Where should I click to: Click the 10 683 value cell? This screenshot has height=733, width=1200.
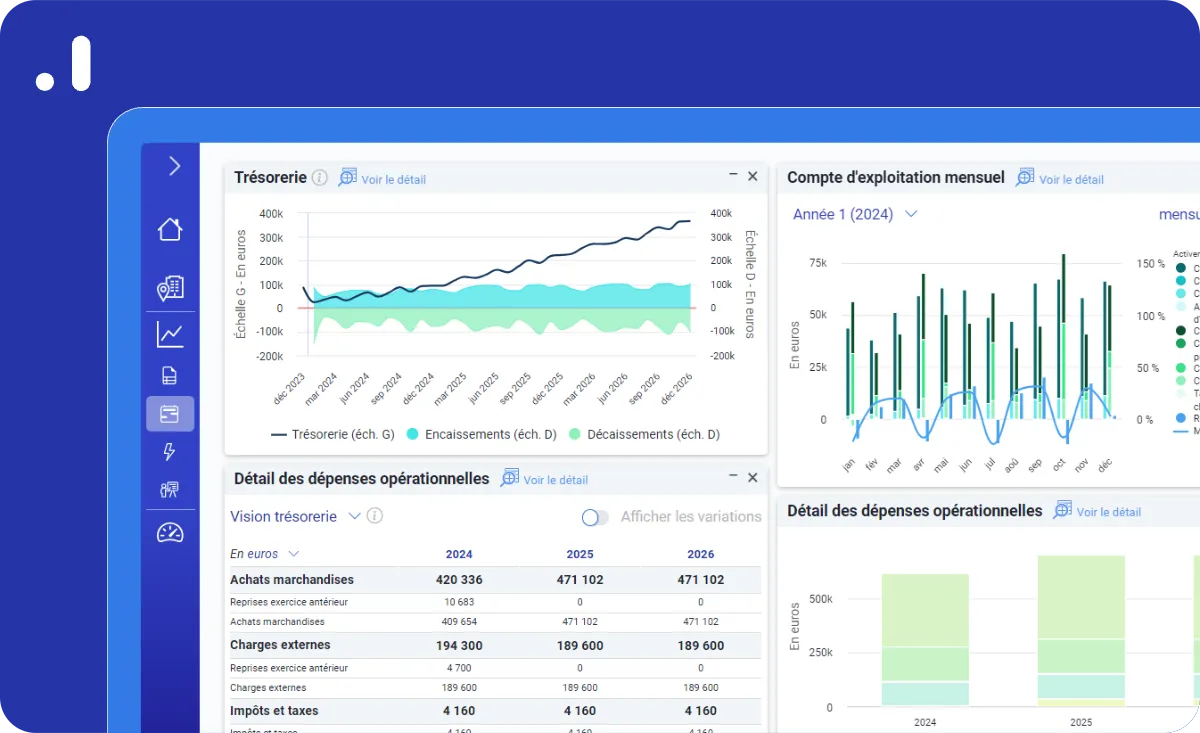[459, 602]
